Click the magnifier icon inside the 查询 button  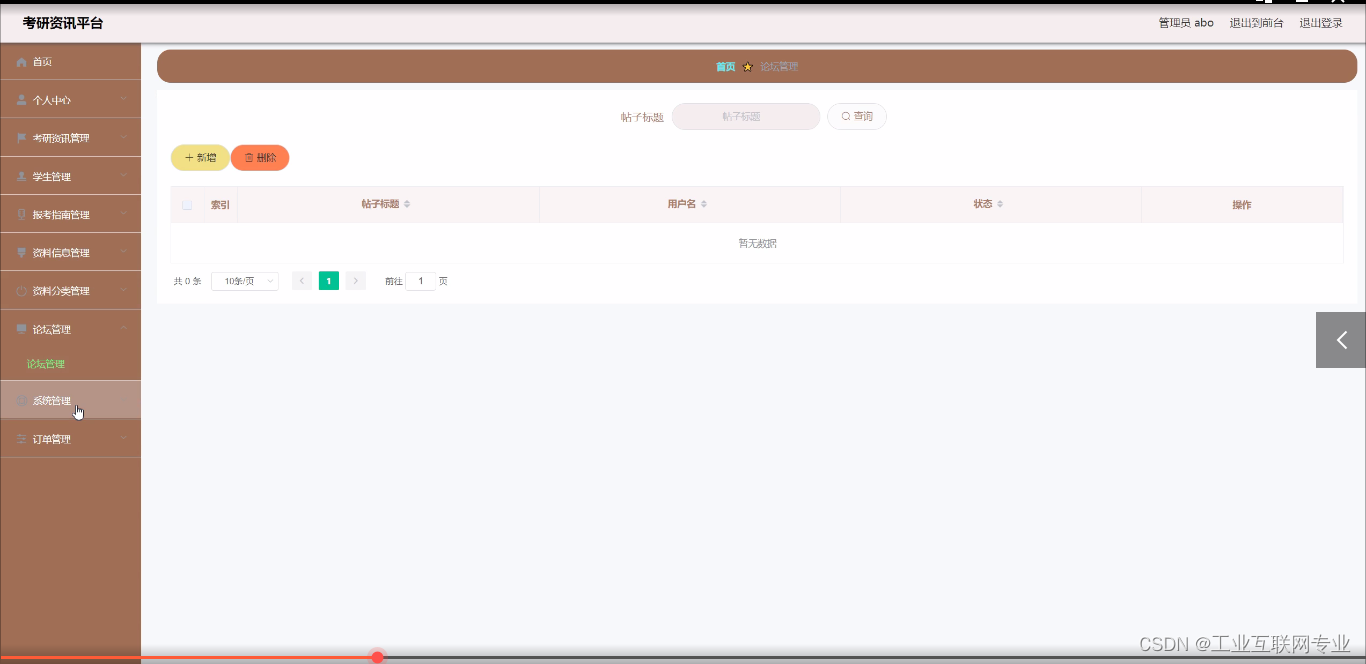845,116
